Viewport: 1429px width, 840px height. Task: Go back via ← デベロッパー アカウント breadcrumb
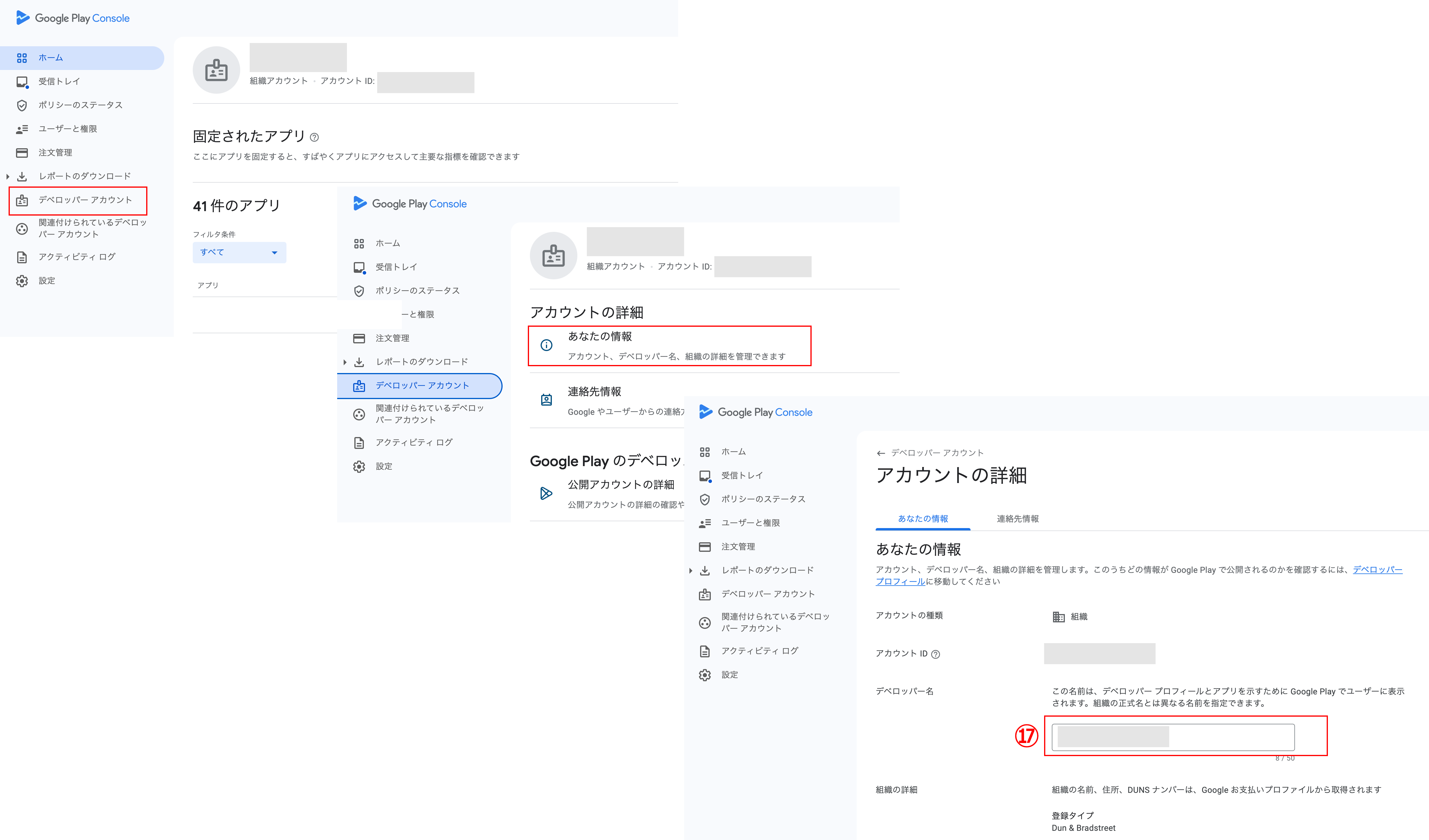[930, 453]
